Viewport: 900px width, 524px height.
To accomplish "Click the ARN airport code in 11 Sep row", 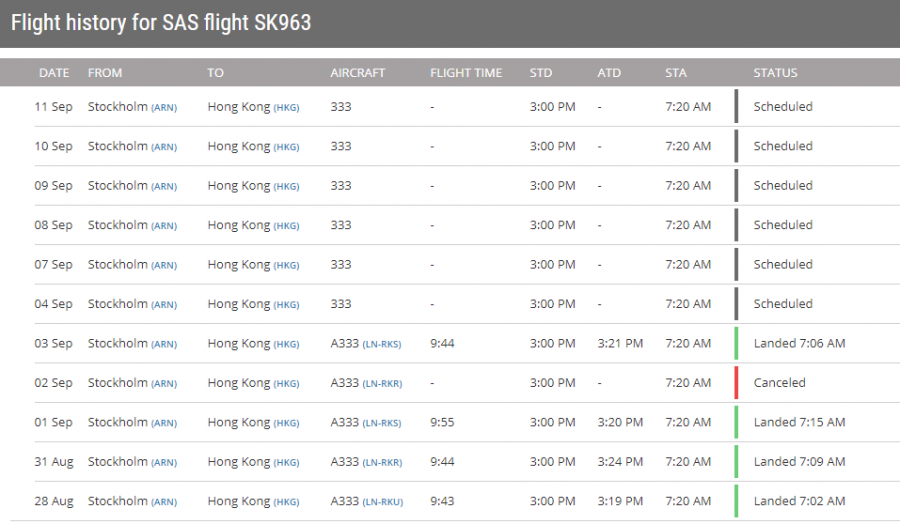I will (164, 108).
